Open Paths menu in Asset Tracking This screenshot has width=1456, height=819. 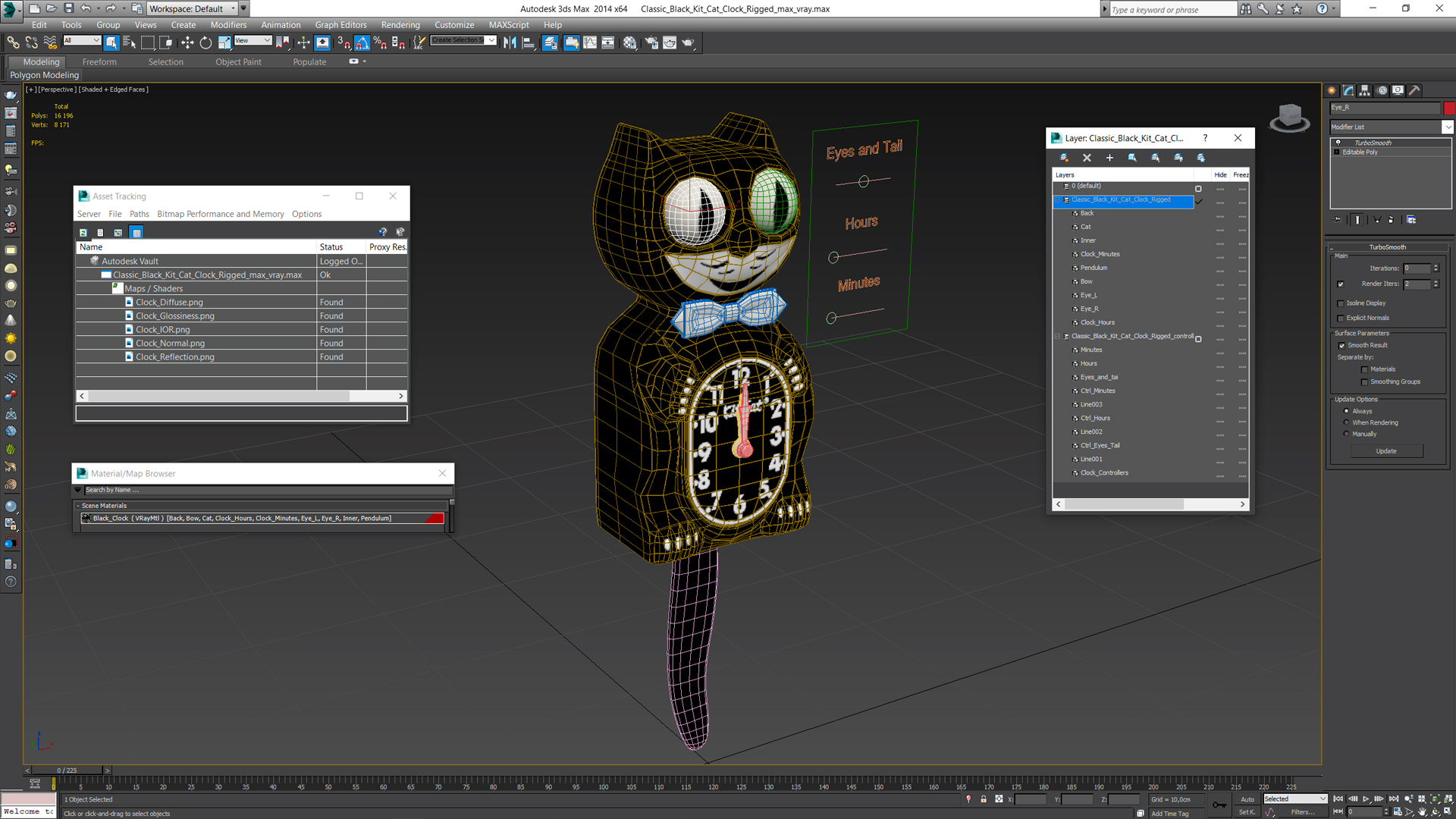pos(140,215)
